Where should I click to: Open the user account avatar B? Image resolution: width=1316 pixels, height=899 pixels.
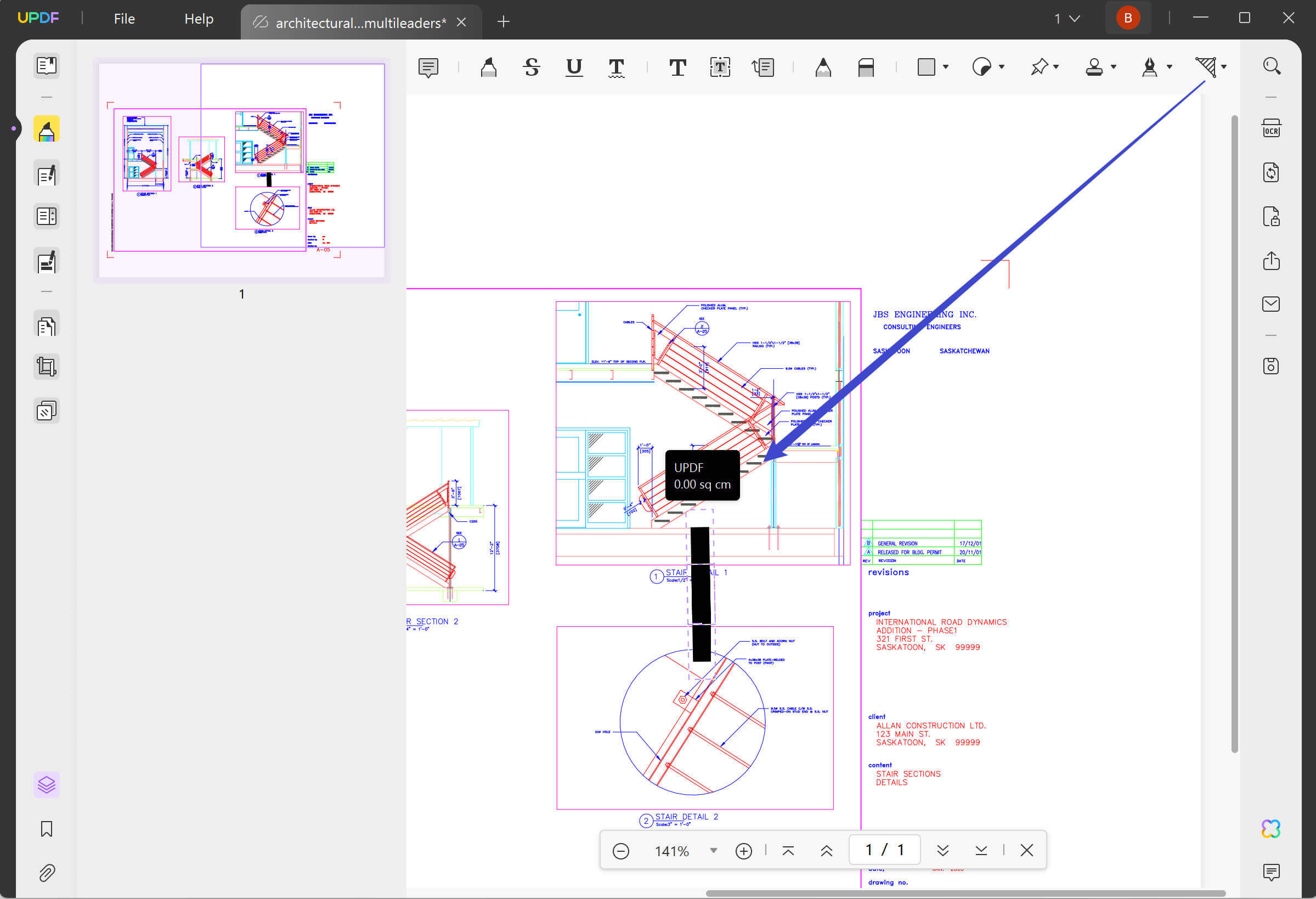(x=1127, y=18)
